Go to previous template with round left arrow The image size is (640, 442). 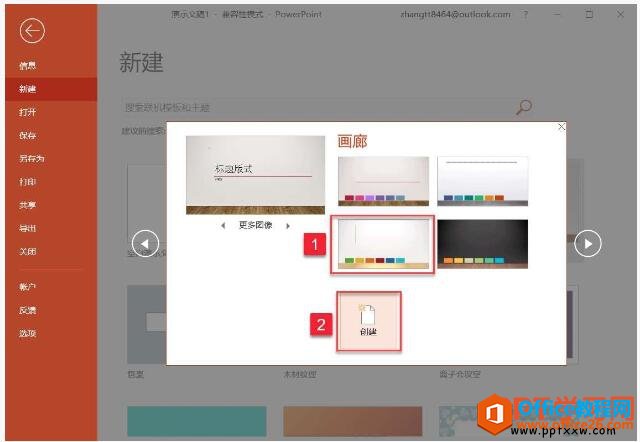[145, 243]
